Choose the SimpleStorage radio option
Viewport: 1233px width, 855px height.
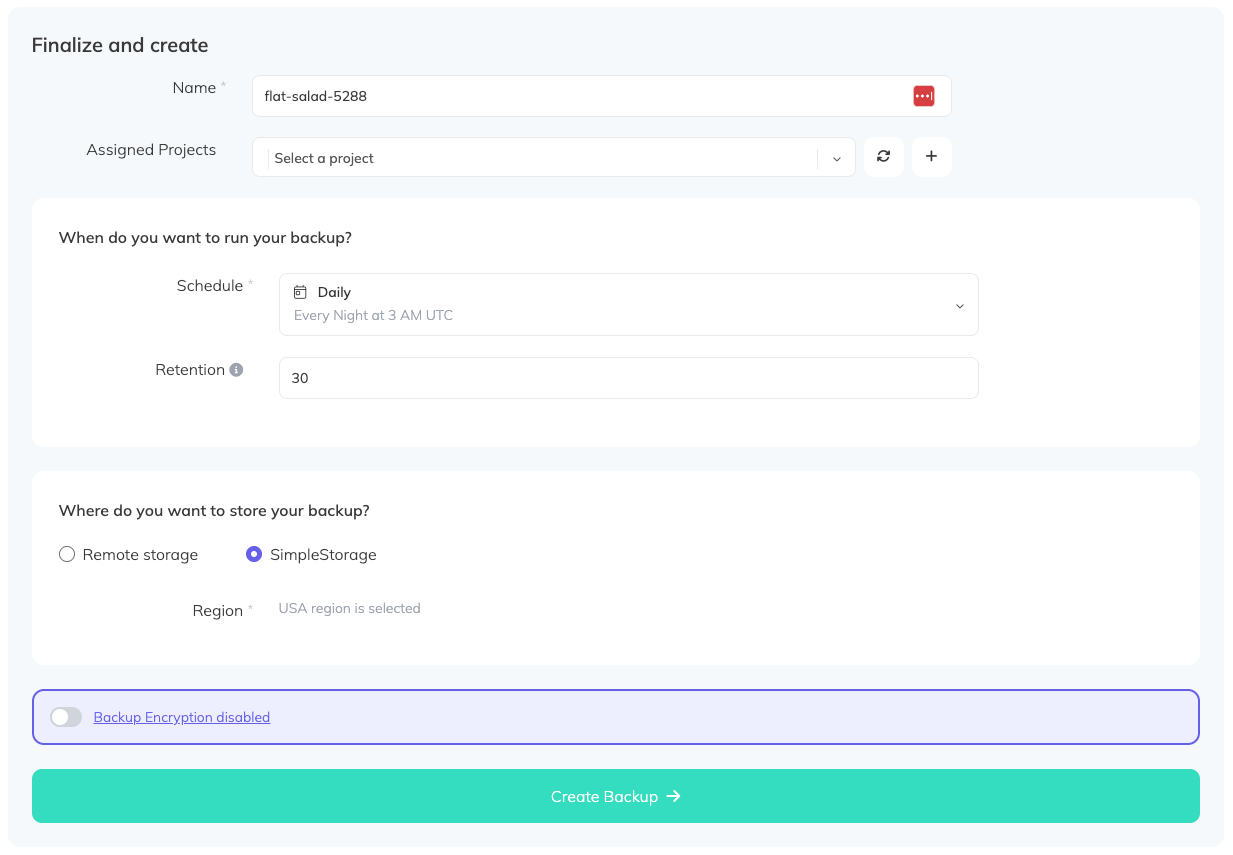coord(254,554)
